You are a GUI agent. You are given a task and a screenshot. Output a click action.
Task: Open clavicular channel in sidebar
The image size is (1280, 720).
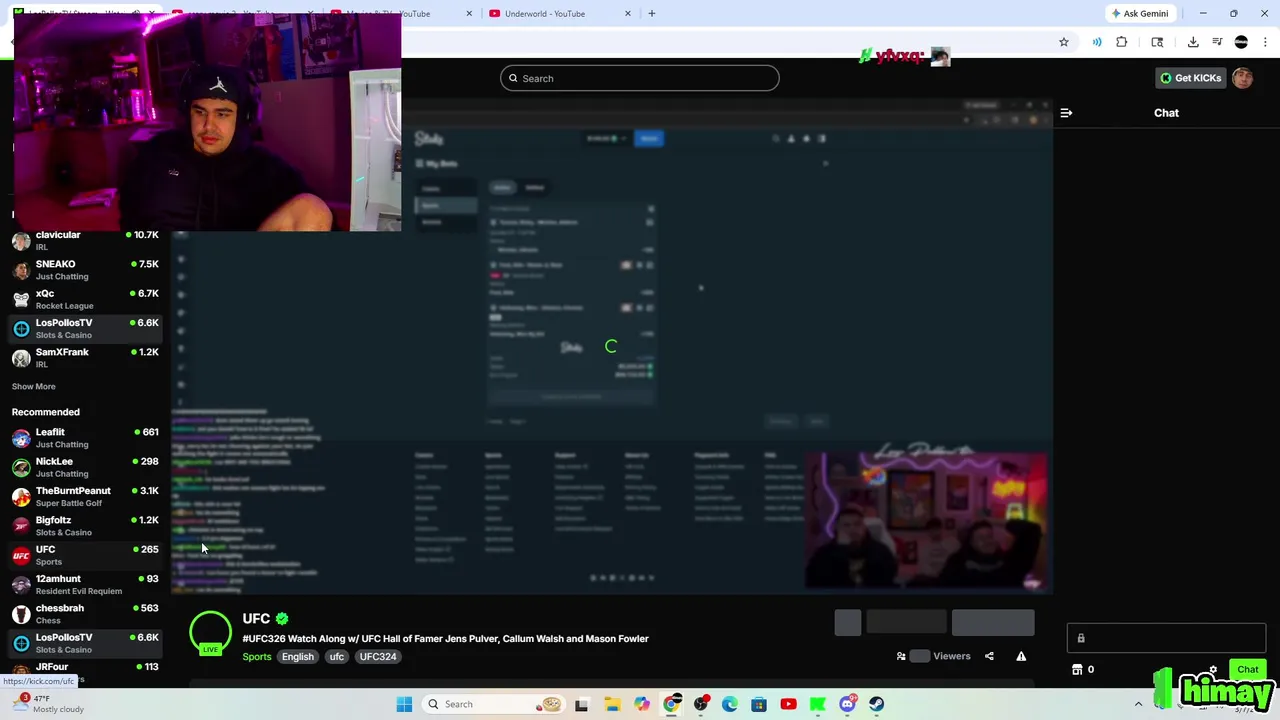click(x=85, y=240)
